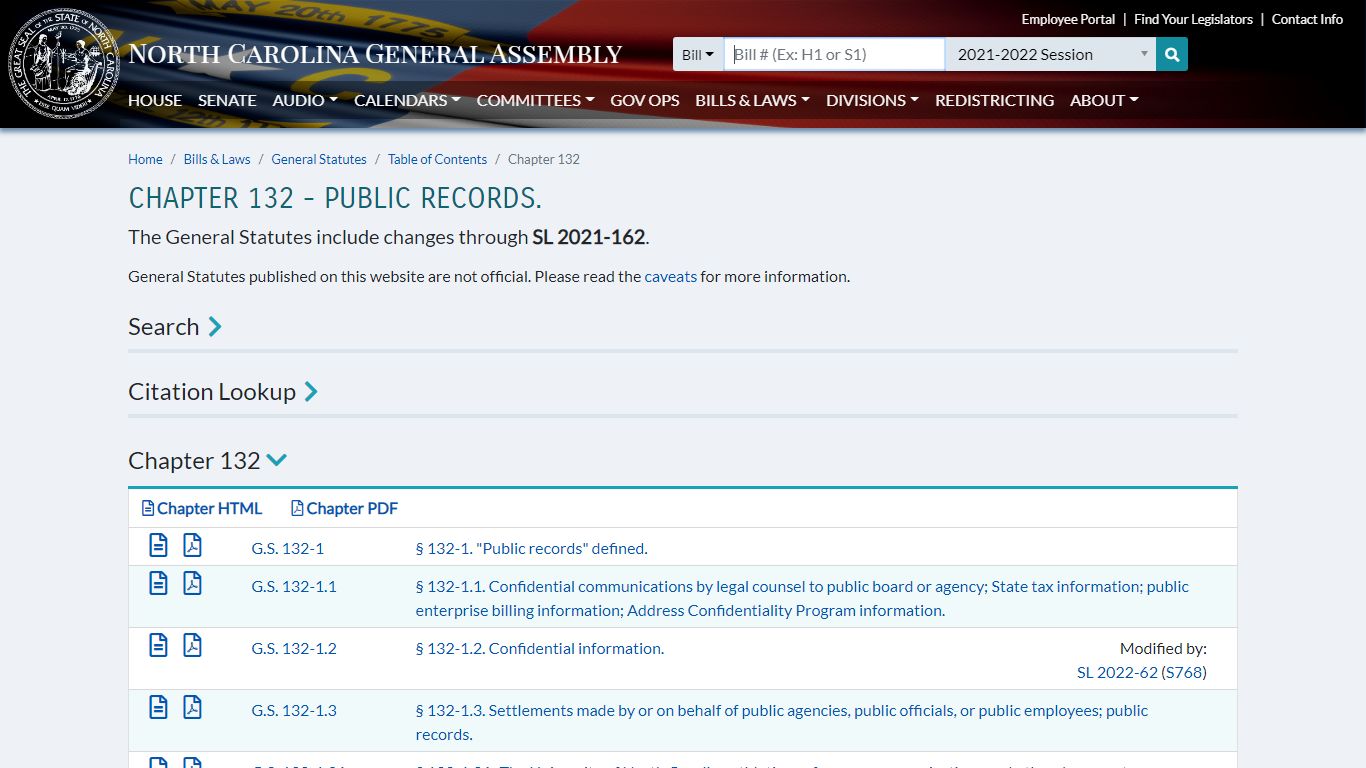Open HTML document icon for G.S. 132-1.3
This screenshot has height=768, width=1366.
[x=158, y=707]
